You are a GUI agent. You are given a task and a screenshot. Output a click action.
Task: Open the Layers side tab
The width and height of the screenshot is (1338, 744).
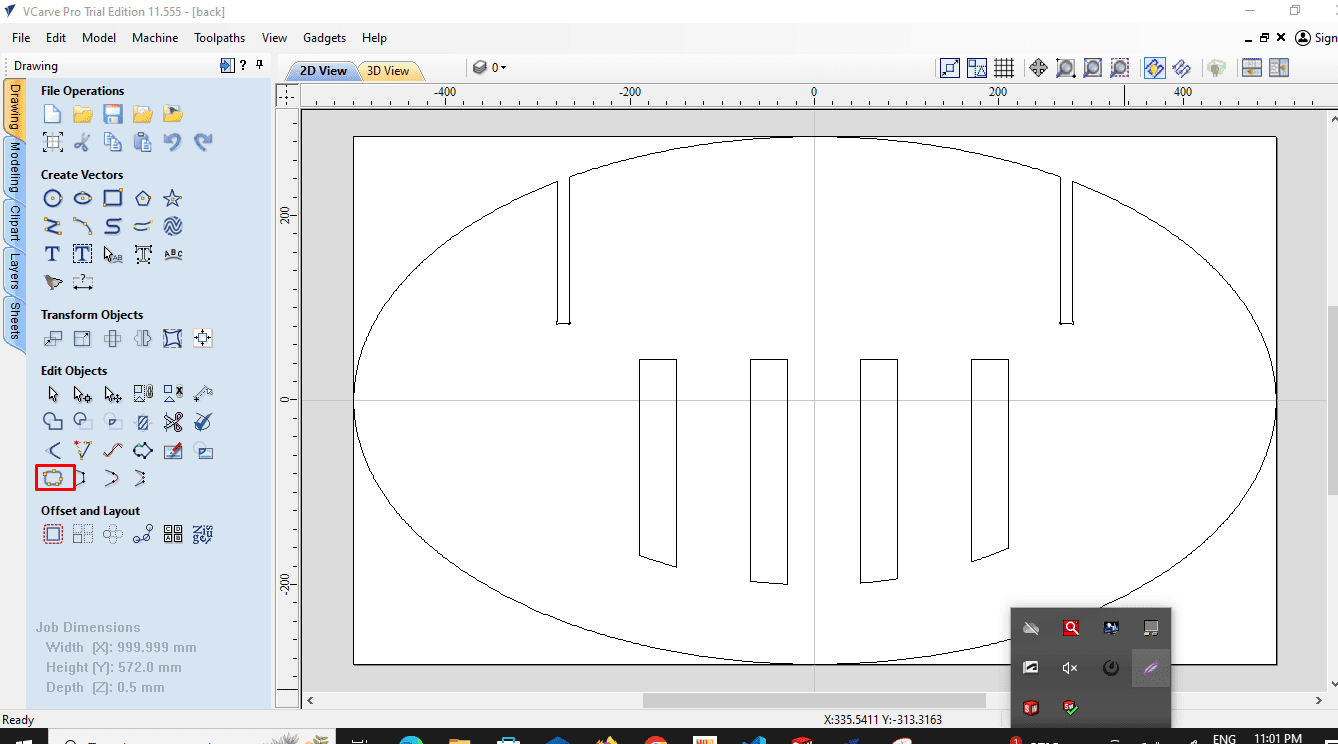click(x=14, y=271)
